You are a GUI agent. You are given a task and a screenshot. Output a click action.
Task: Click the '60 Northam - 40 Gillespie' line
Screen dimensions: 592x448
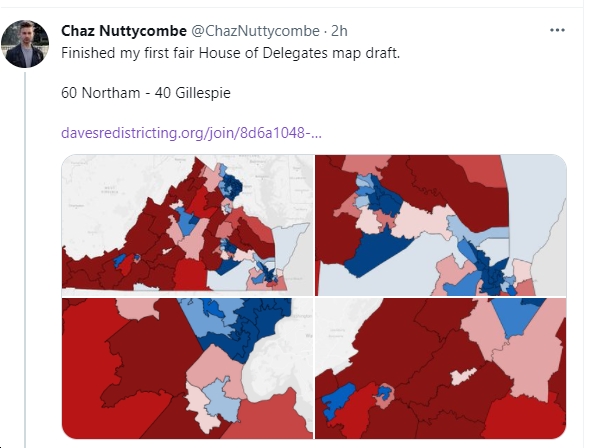coord(146,93)
